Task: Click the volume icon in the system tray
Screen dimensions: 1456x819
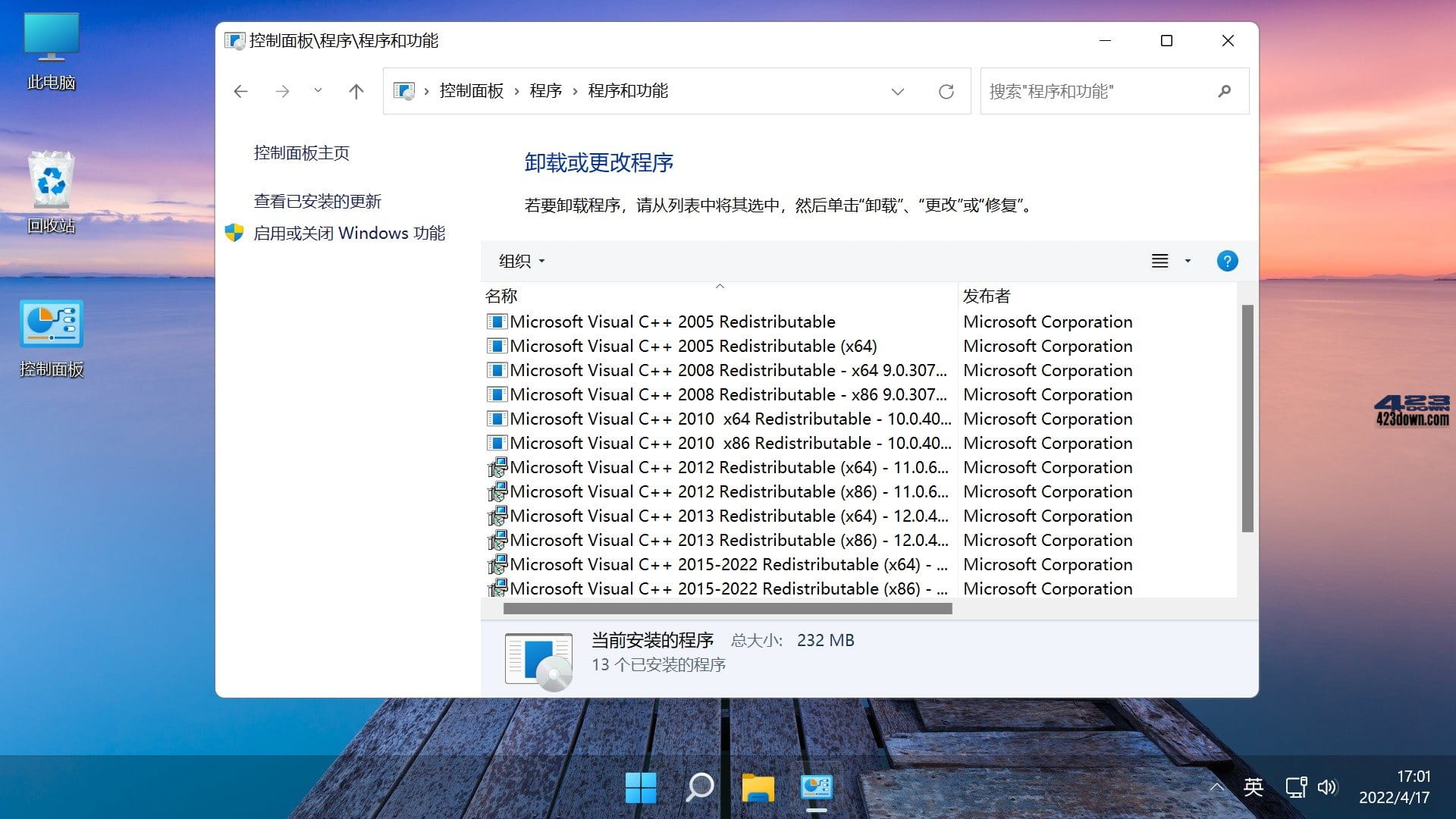Action: pyautogui.click(x=1326, y=787)
